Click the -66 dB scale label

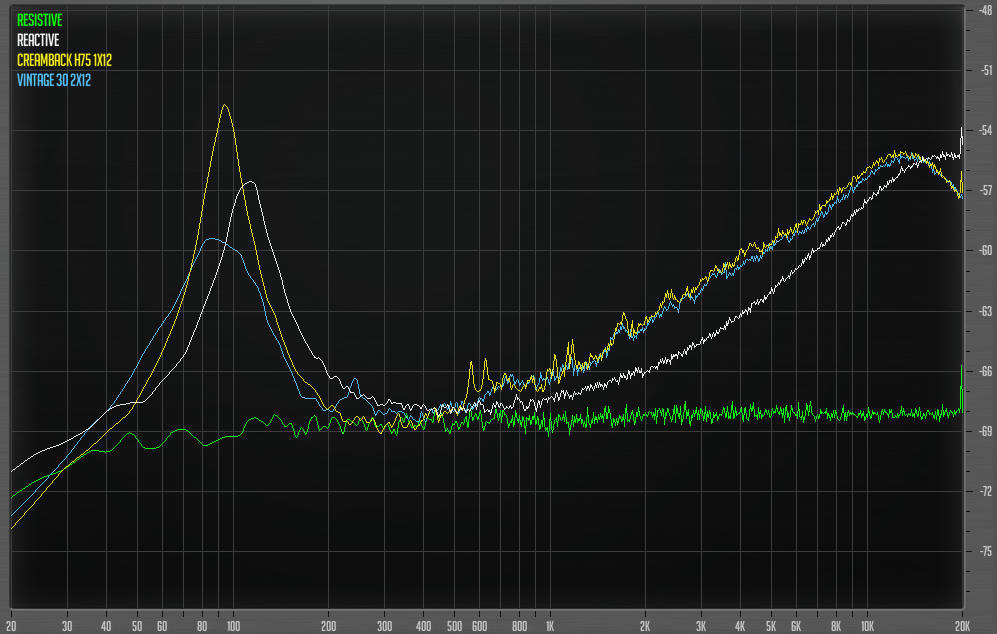(986, 371)
